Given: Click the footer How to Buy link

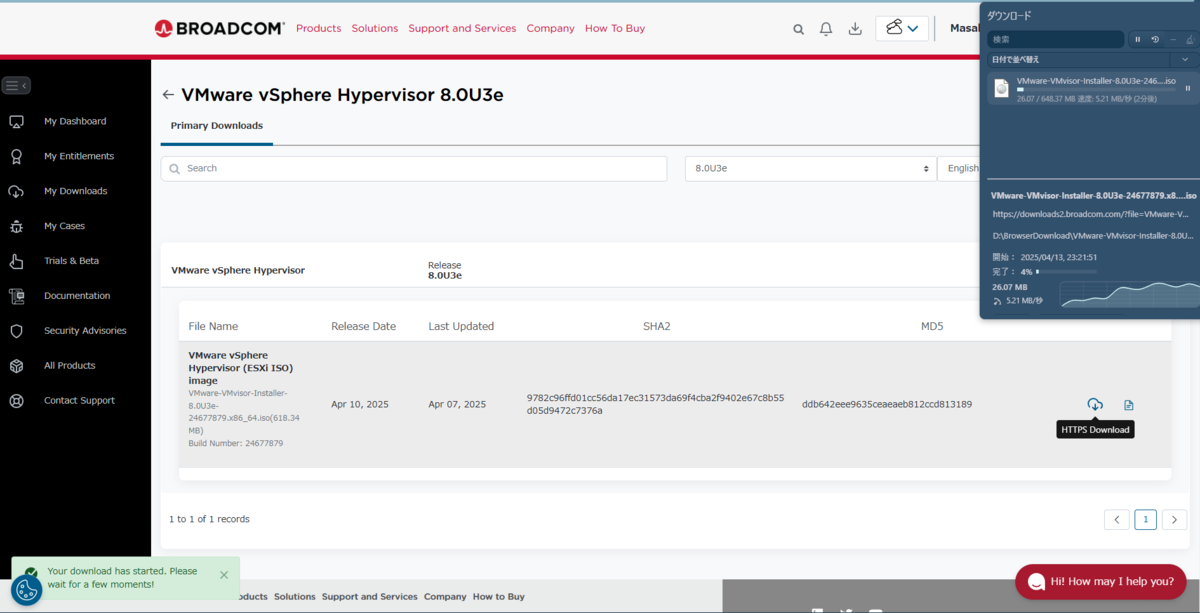Looking at the screenshot, I should click(499, 597).
